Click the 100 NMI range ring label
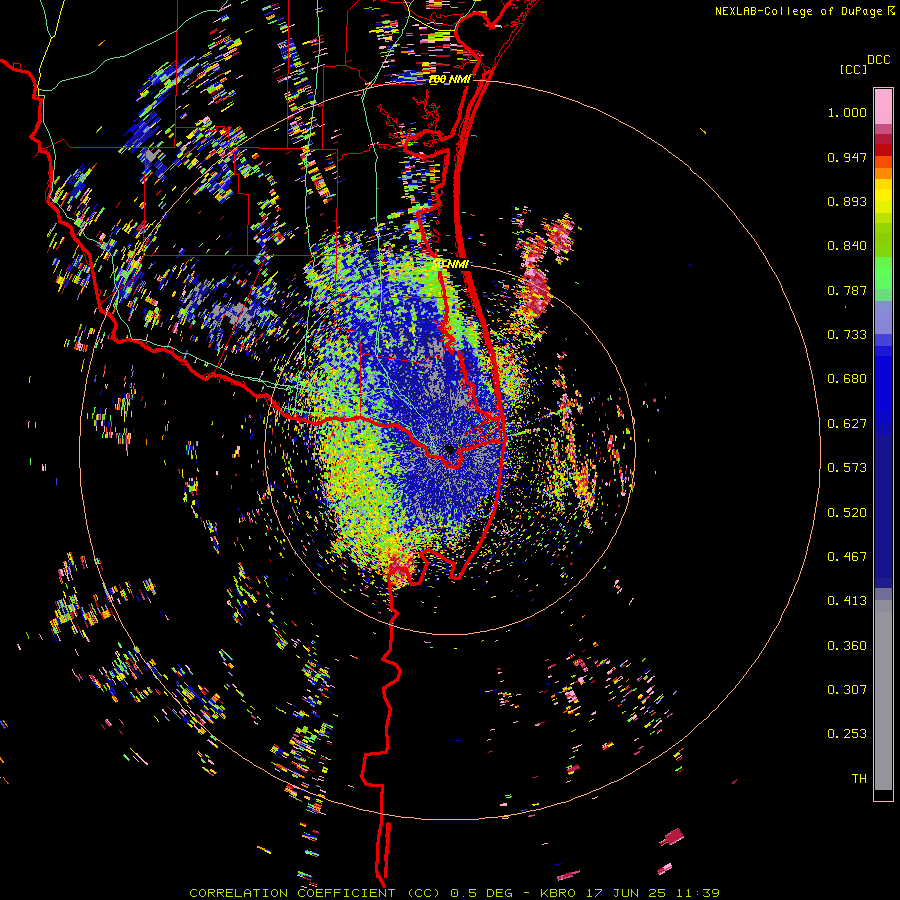The width and height of the screenshot is (900, 900). click(450, 80)
